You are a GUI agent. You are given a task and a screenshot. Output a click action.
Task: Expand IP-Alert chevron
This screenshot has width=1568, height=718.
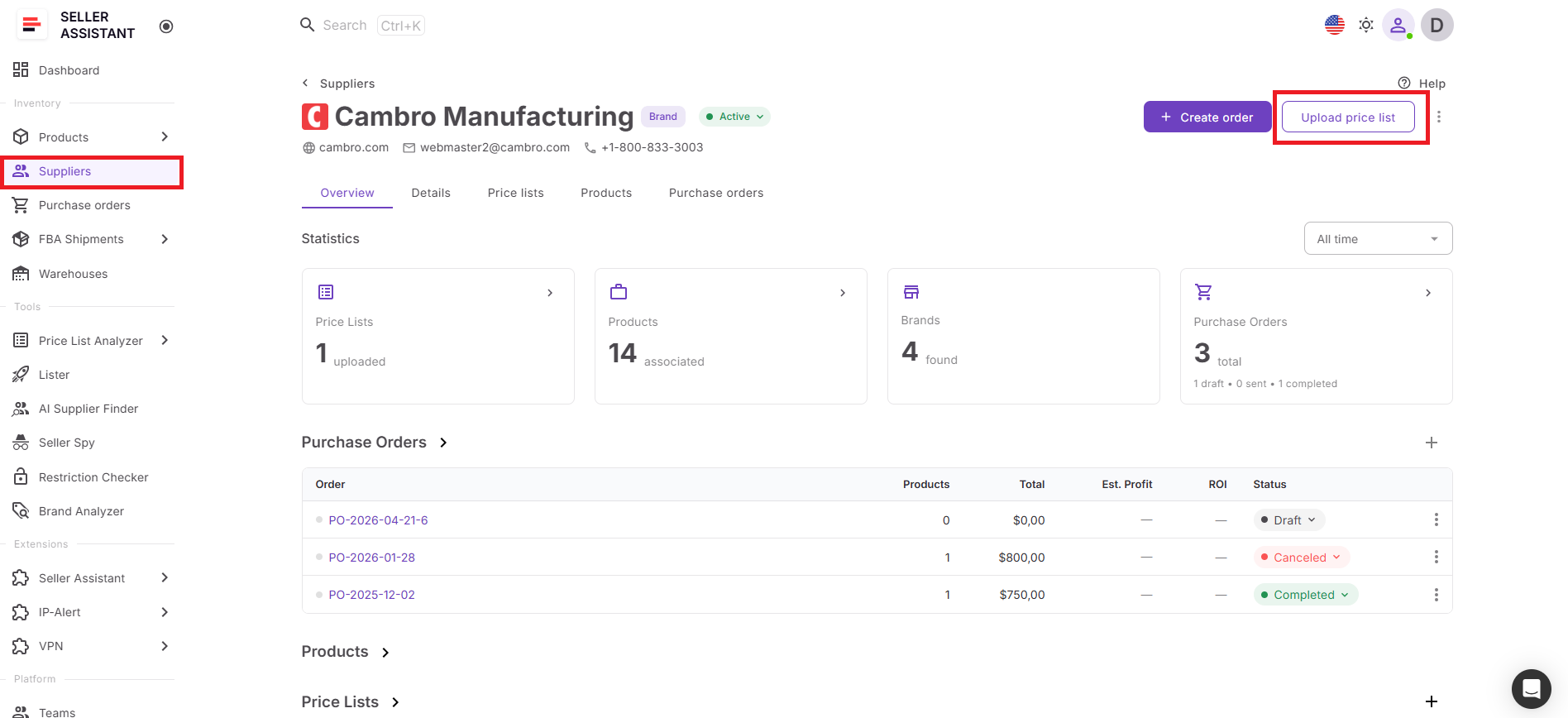tap(165, 612)
